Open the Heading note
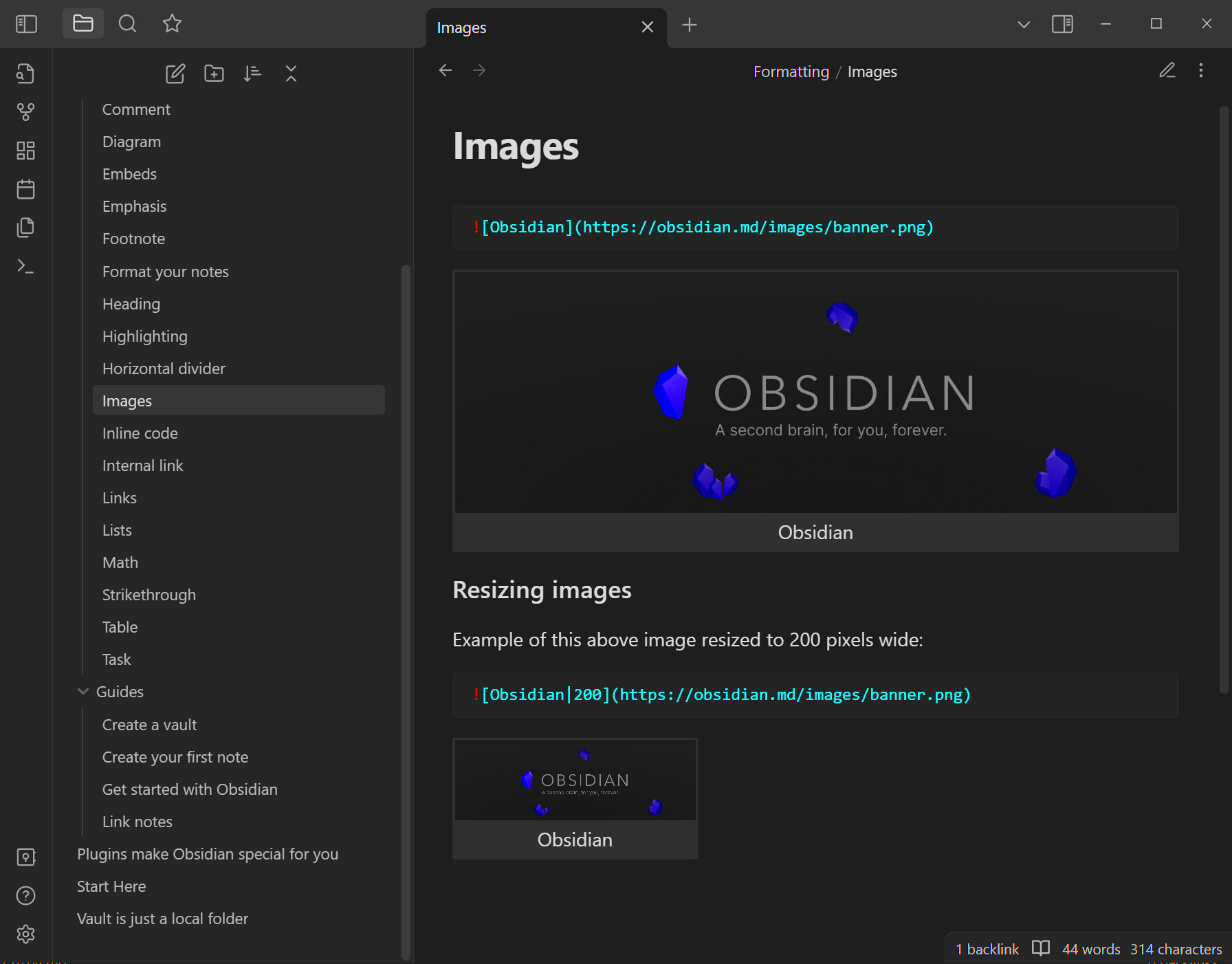 point(239,304)
